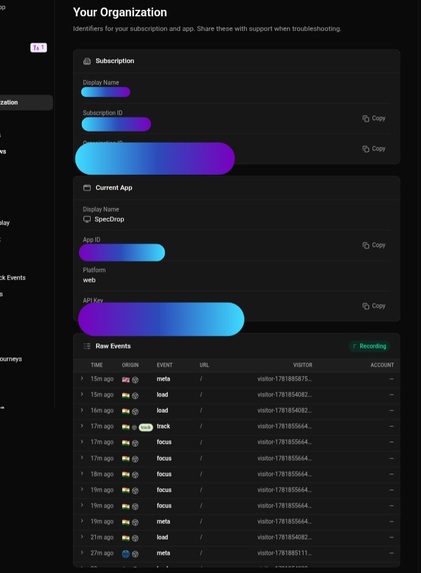
Task: Click the 21m ago time cell
Action: (102, 538)
